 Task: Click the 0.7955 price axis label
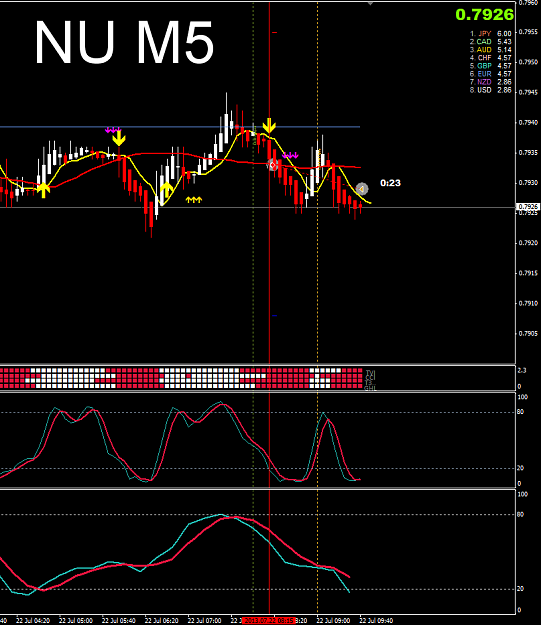click(529, 32)
